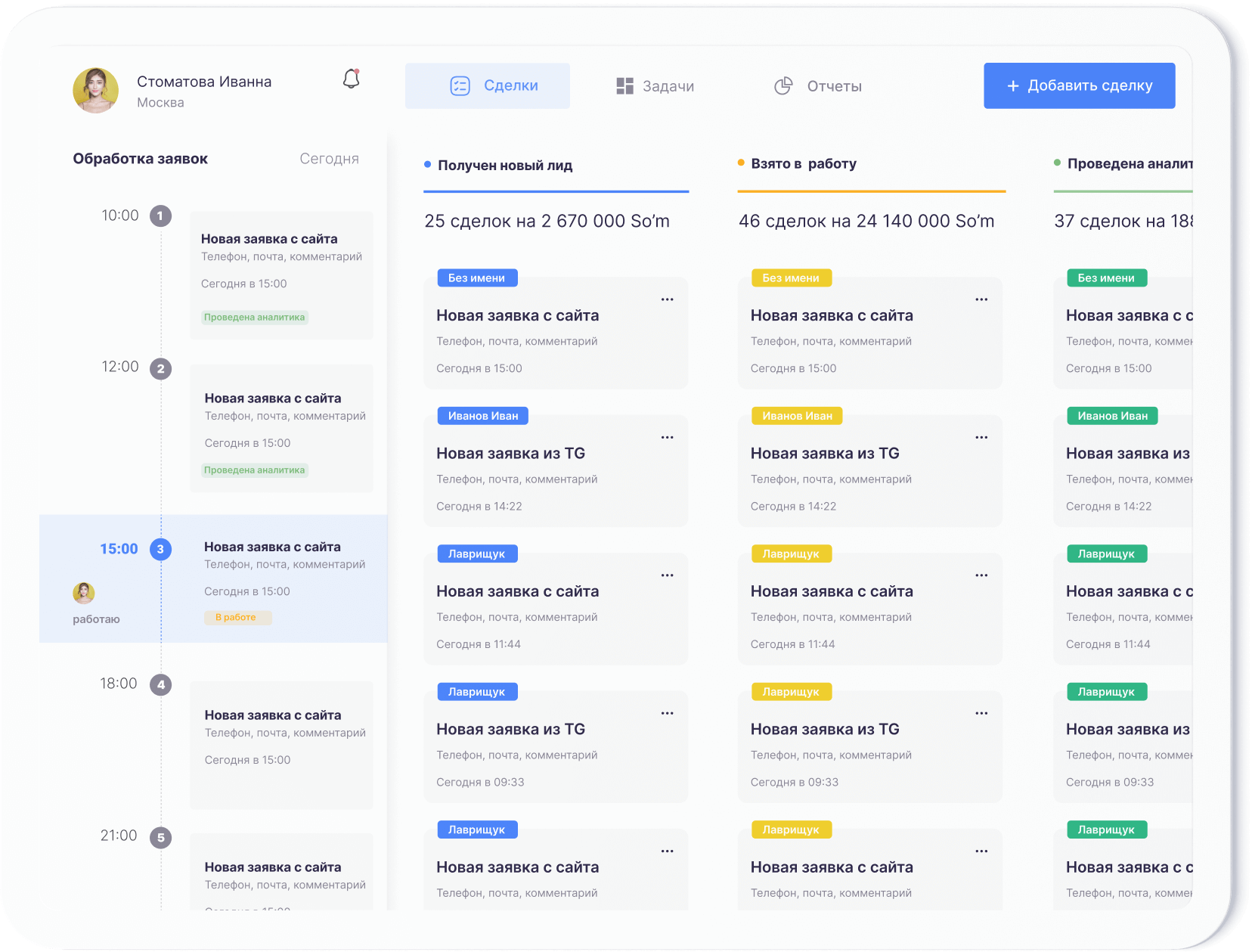This screenshot has height=952, width=1252.
Task: Open the Взято в работу column header
Action: [x=804, y=164]
